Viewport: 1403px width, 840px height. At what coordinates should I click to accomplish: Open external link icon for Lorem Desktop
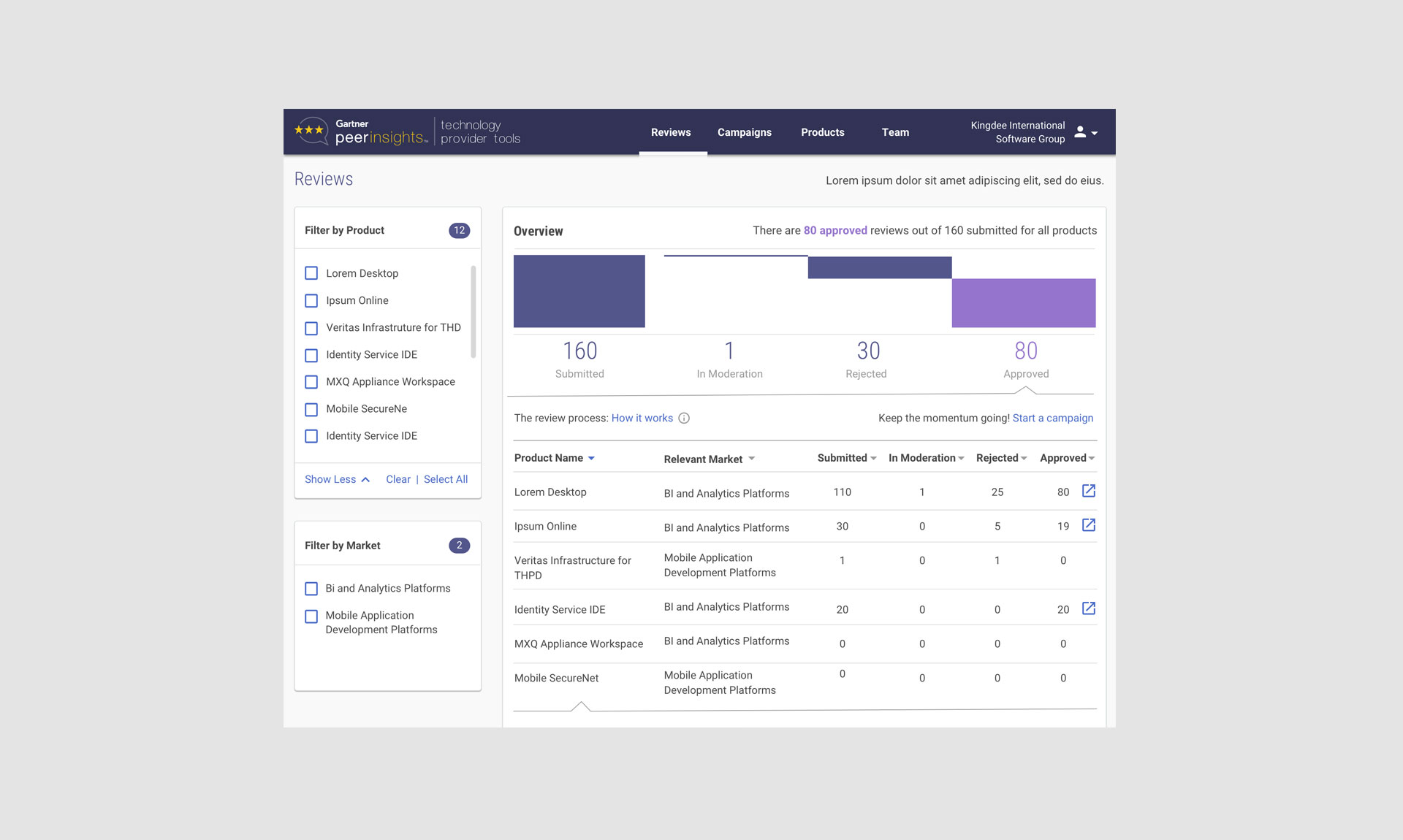[1088, 491]
